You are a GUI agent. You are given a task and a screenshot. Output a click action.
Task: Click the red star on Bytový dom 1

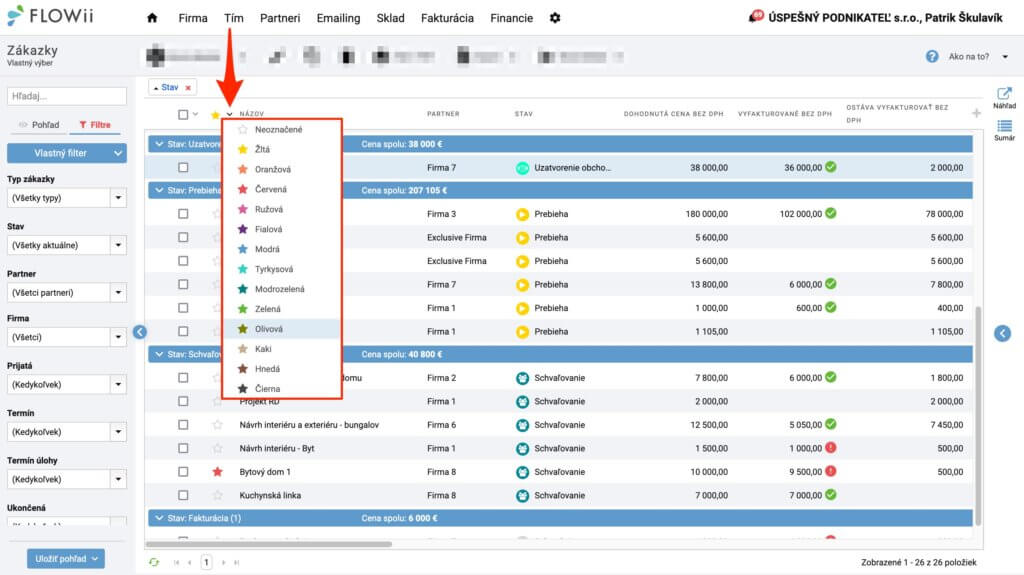(x=217, y=472)
